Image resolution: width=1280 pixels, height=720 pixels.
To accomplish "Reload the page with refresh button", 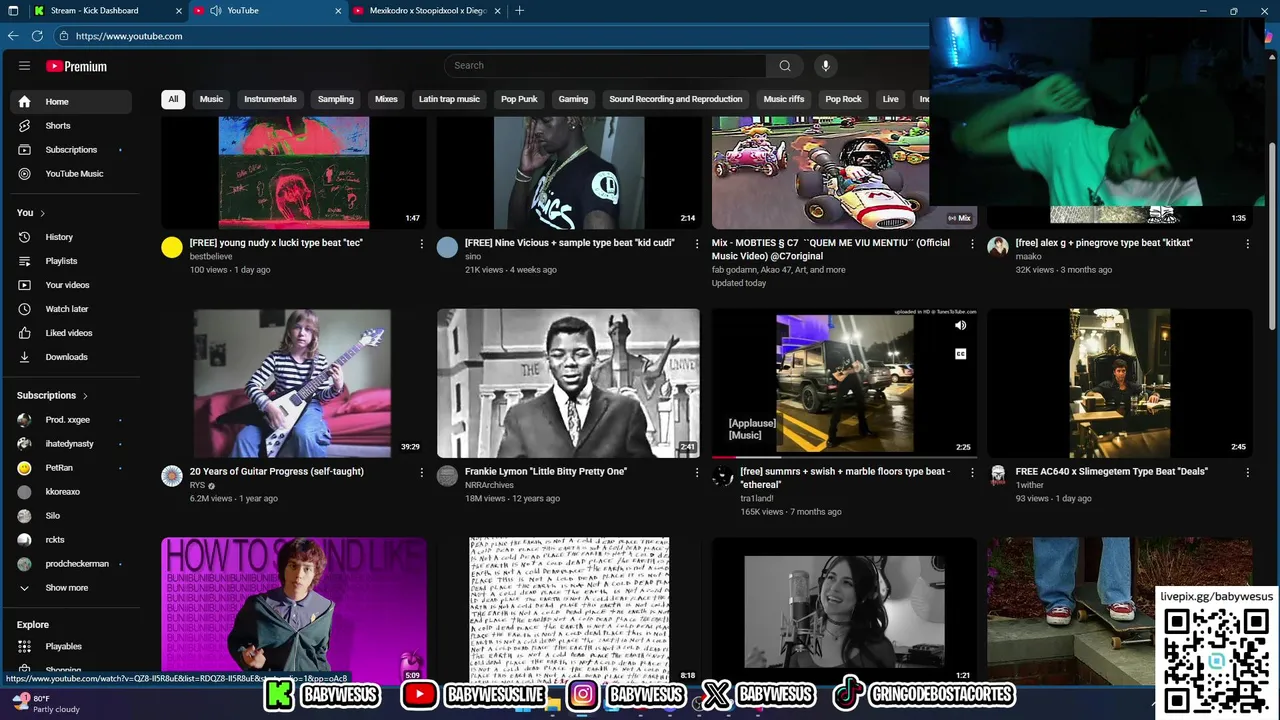I will tap(37, 36).
